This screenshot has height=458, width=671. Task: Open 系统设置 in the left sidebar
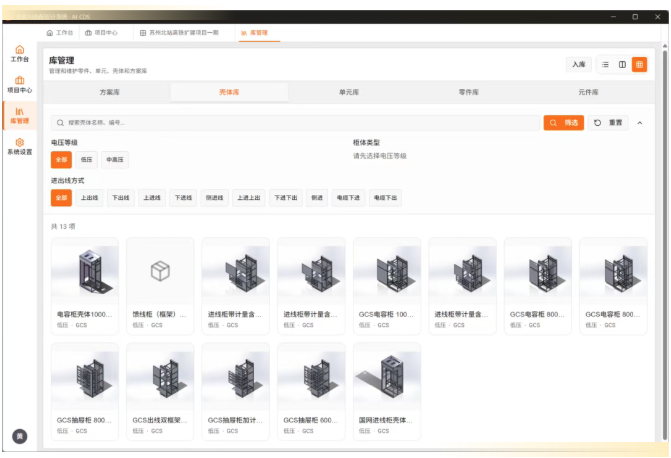[20, 146]
